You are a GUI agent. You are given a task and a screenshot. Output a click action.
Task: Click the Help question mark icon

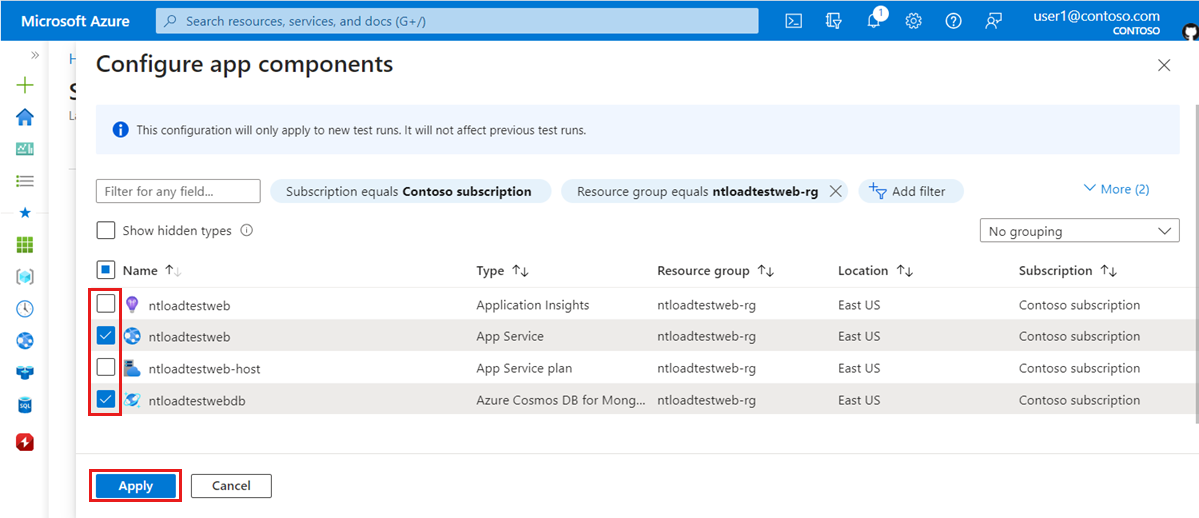click(x=953, y=21)
